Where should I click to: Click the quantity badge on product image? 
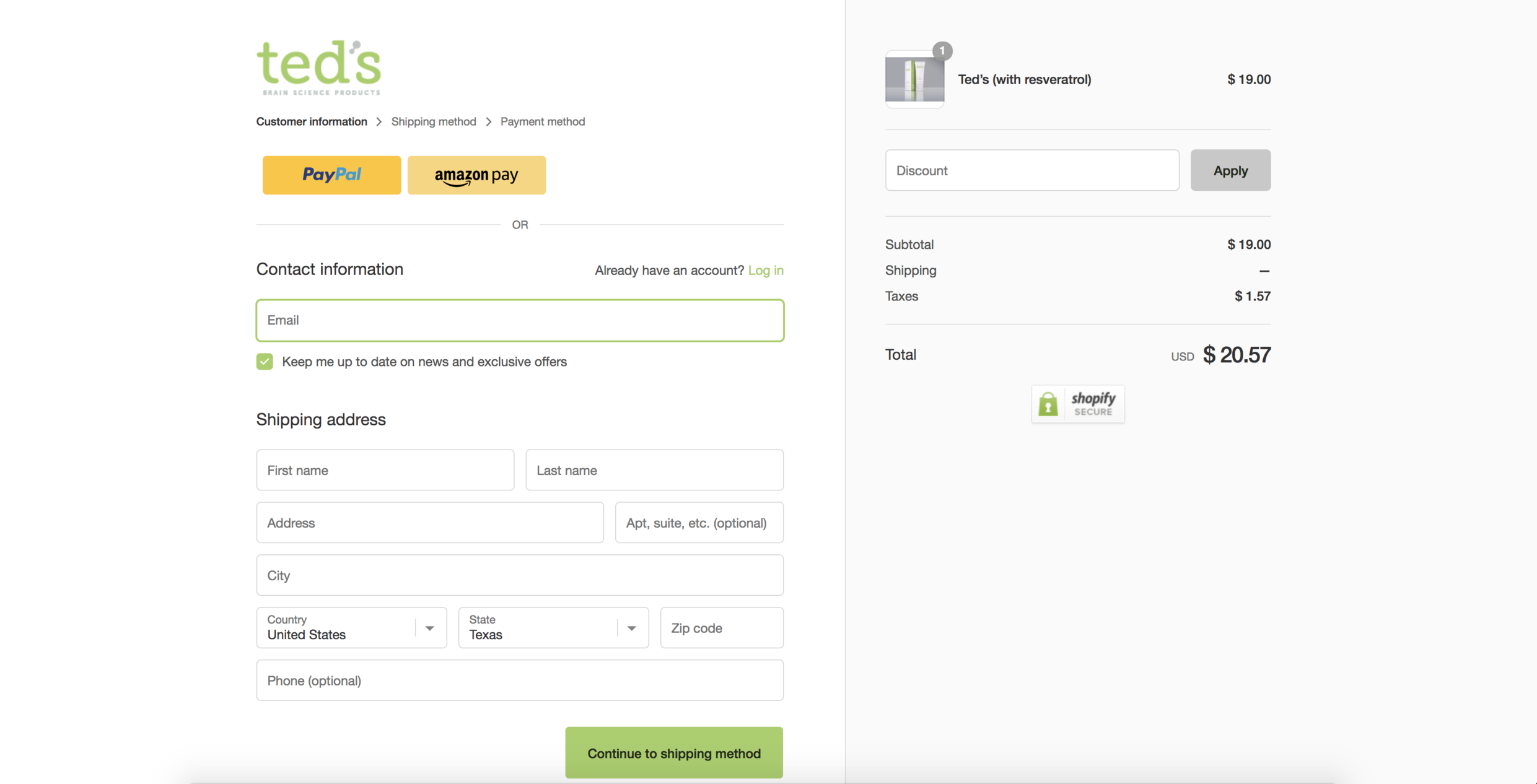click(942, 51)
